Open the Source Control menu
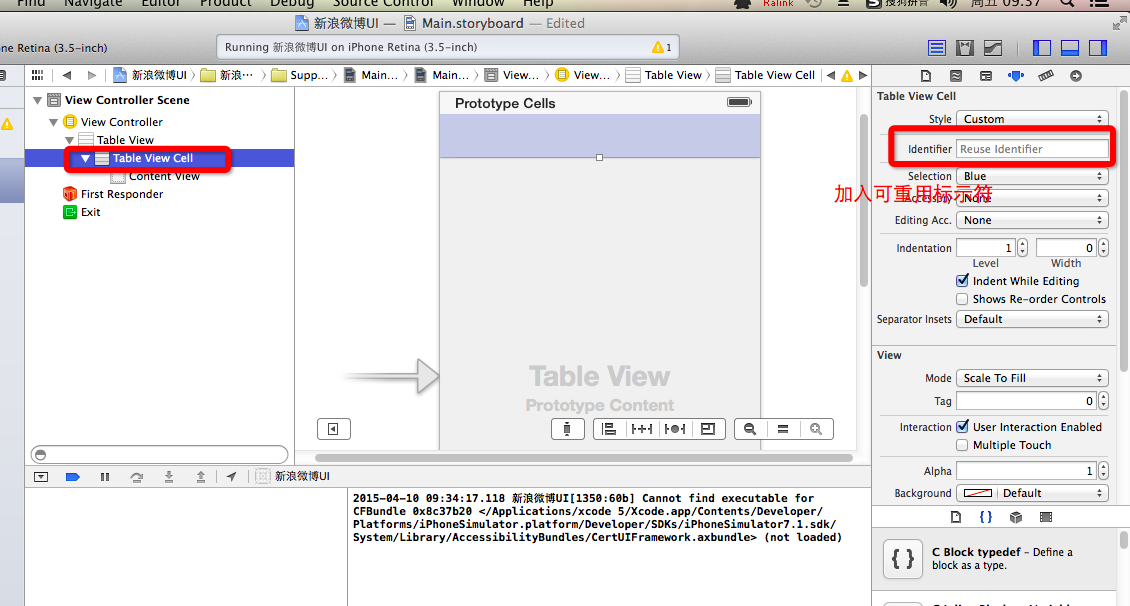Viewport: 1130px width, 606px height. (383, 3)
